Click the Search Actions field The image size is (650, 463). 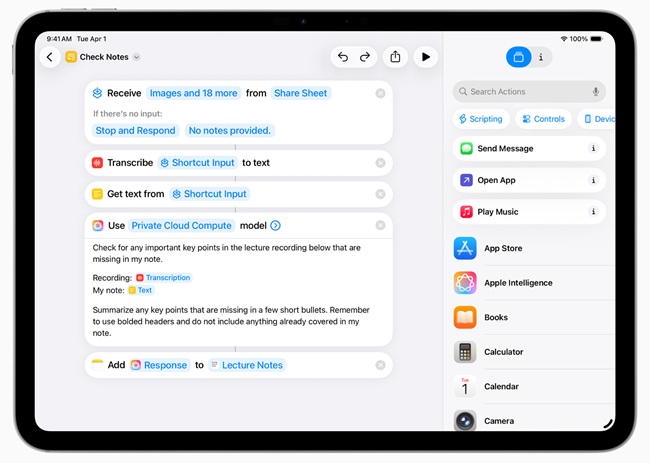[x=520, y=92]
